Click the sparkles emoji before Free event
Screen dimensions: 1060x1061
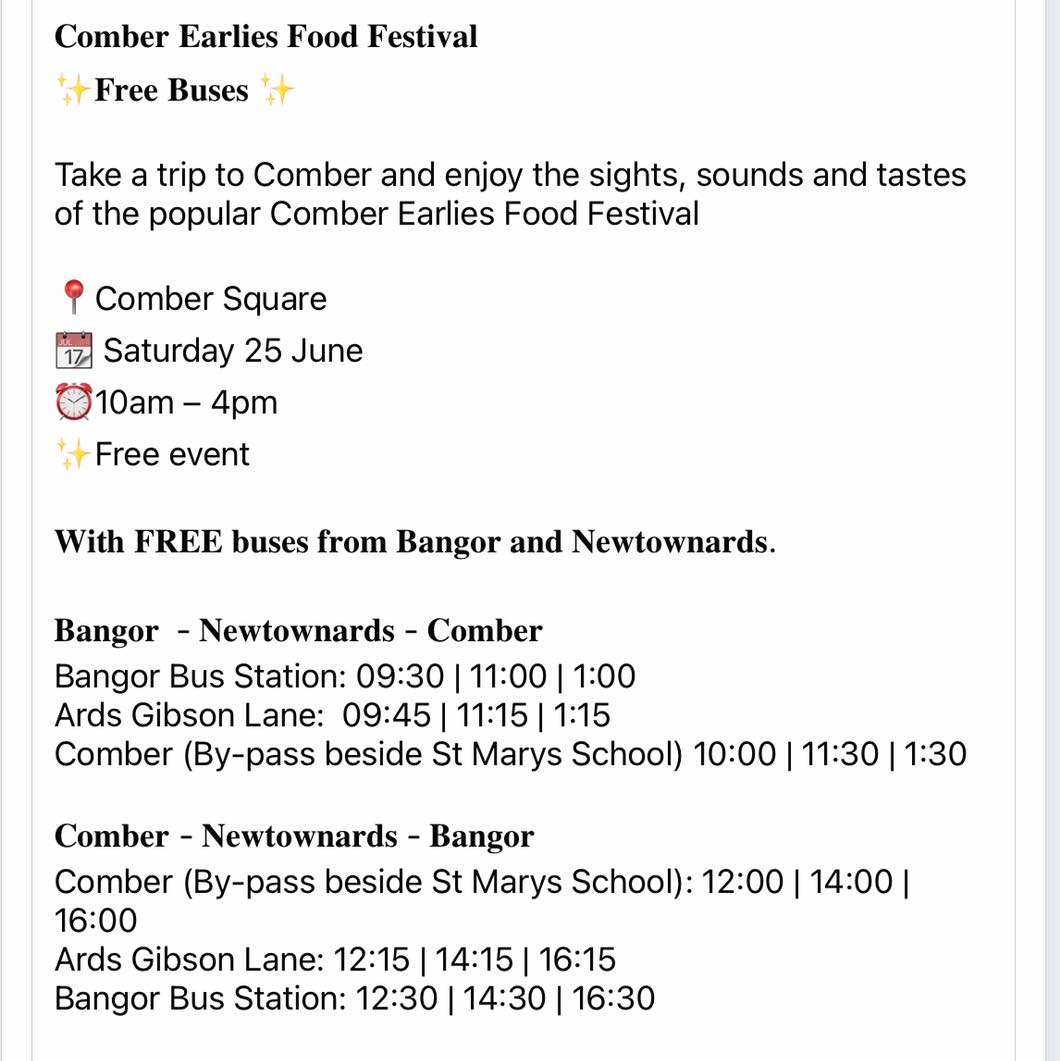coord(73,454)
